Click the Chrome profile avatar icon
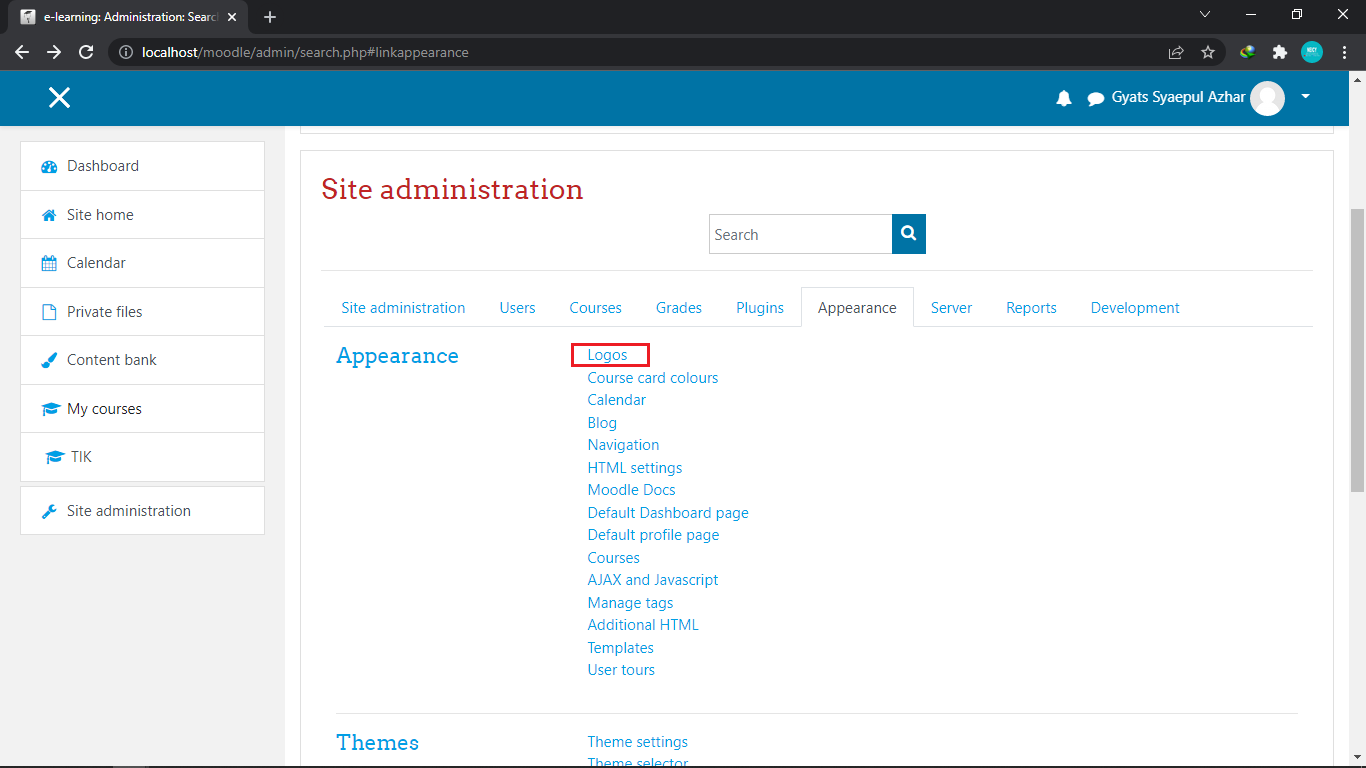Image resolution: width=1366 pixels, height=768 pixels. (x=1312, y=52)
